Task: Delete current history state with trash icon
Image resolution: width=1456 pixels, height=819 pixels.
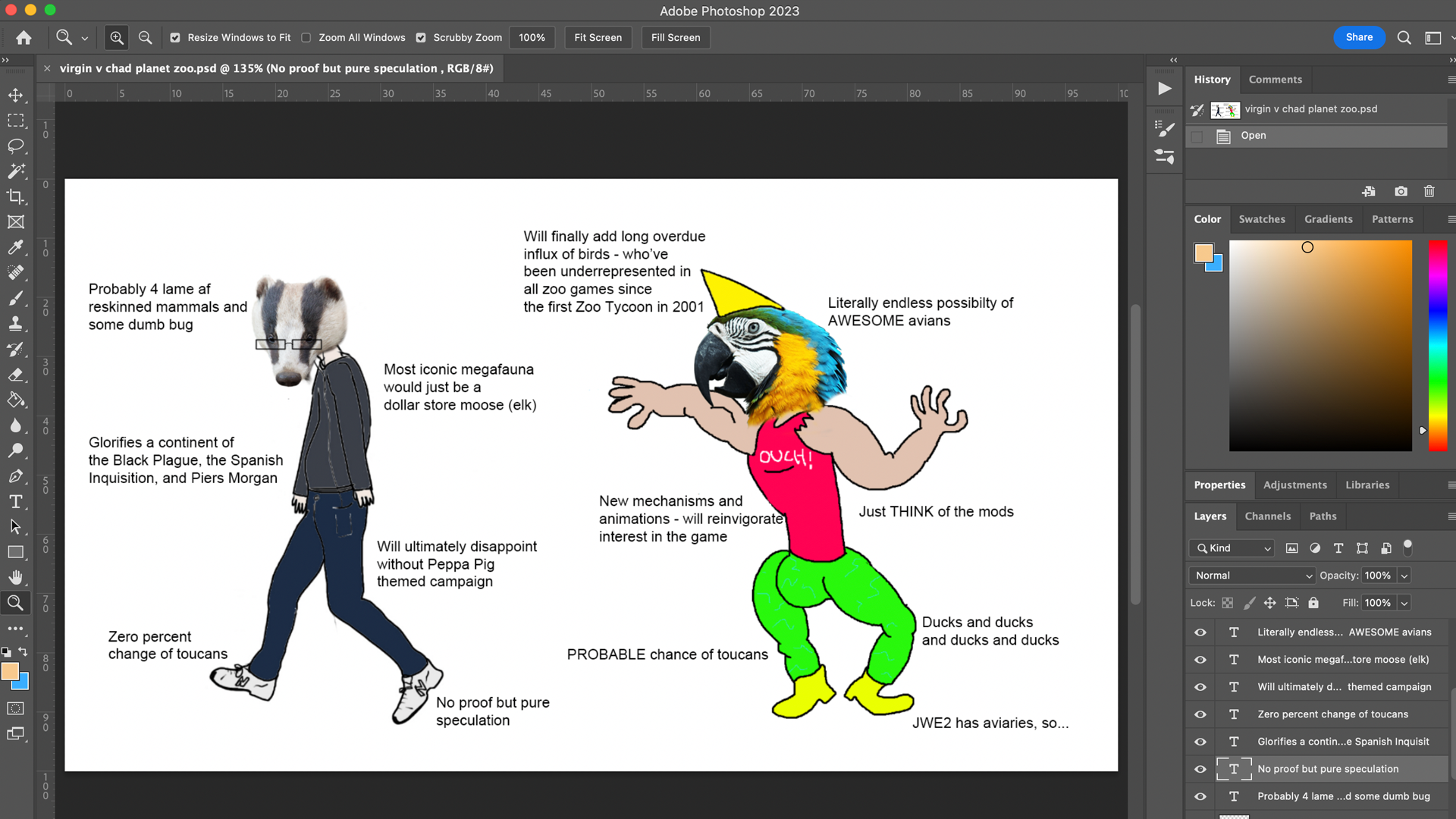Action: pos(1429,191)
